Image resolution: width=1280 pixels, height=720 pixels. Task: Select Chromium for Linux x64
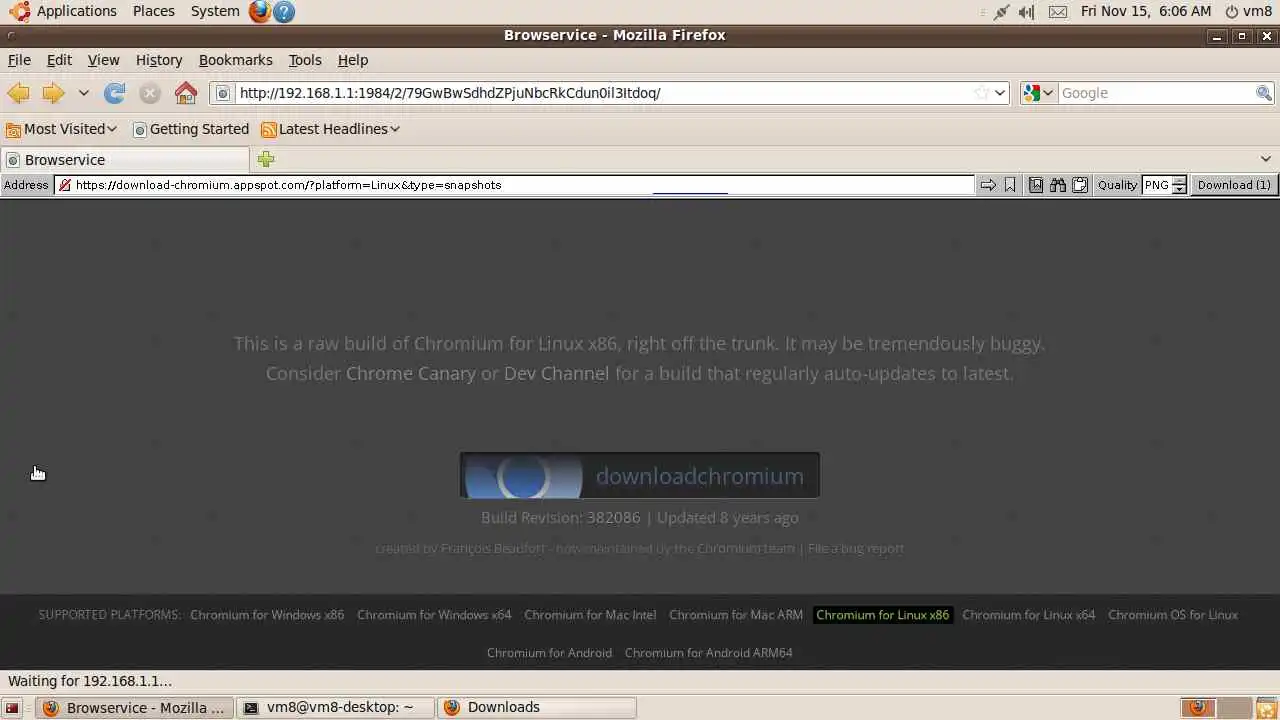(x=1029, y=615)
